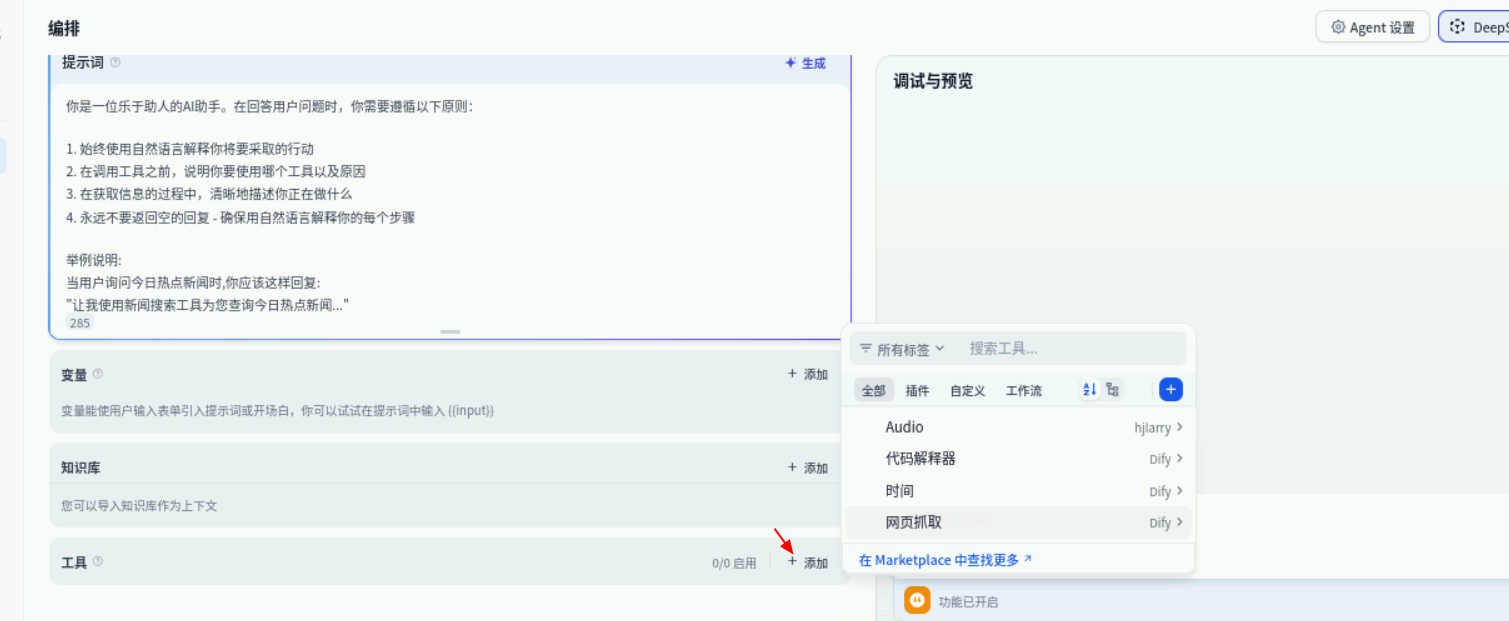This screenshot has width=1509, height=621.
Task: Toggle A-Z sorted flat list view
Action: [1089, 390]
